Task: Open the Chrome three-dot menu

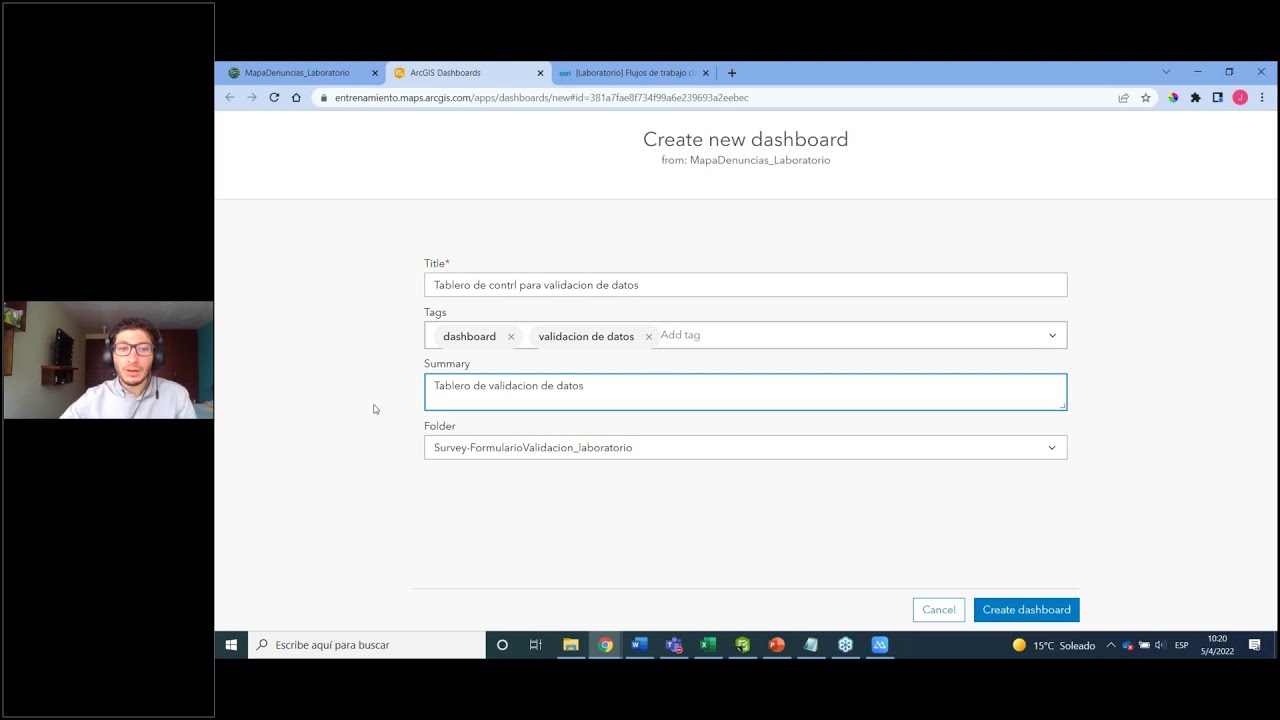Action: (x=1262, y=98)
